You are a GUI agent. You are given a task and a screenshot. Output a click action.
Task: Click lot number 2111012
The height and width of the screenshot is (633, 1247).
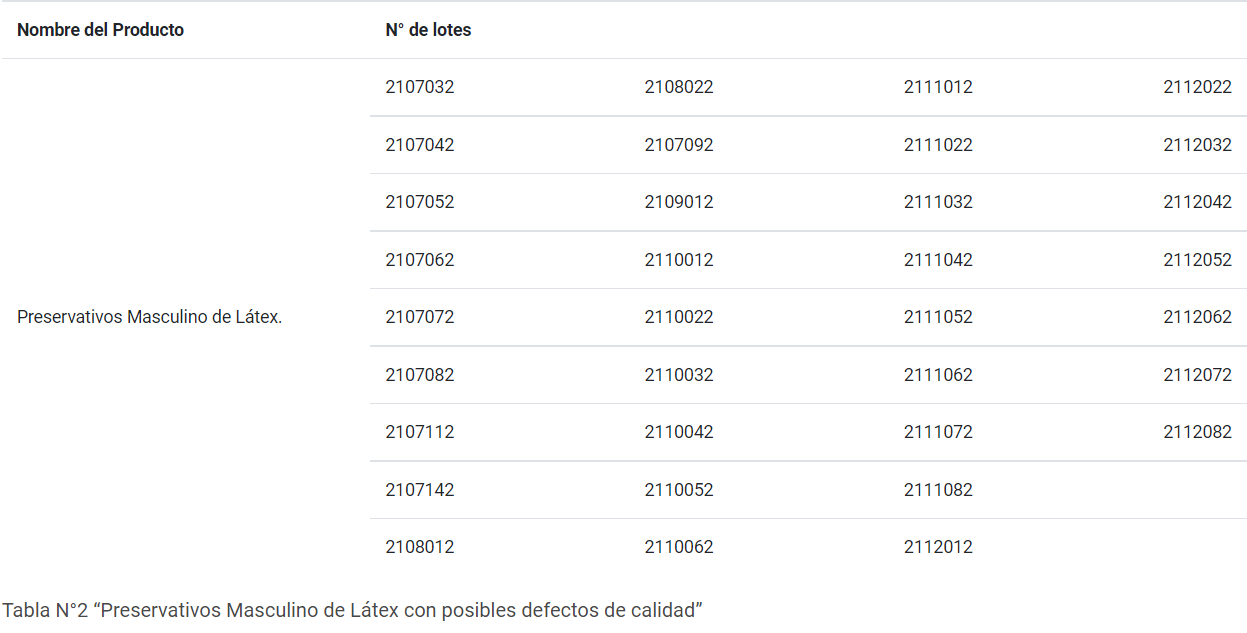[938, 87]
